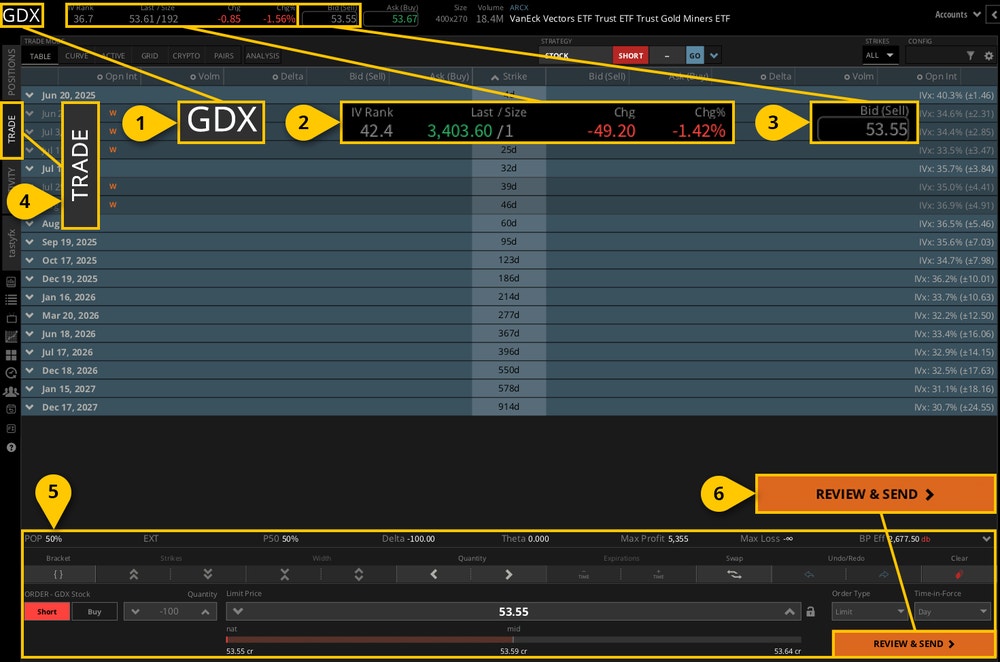Decrease quantity with left chevron icon
This screenshot has height=662, width=1000.
click(x=434, y=574)
